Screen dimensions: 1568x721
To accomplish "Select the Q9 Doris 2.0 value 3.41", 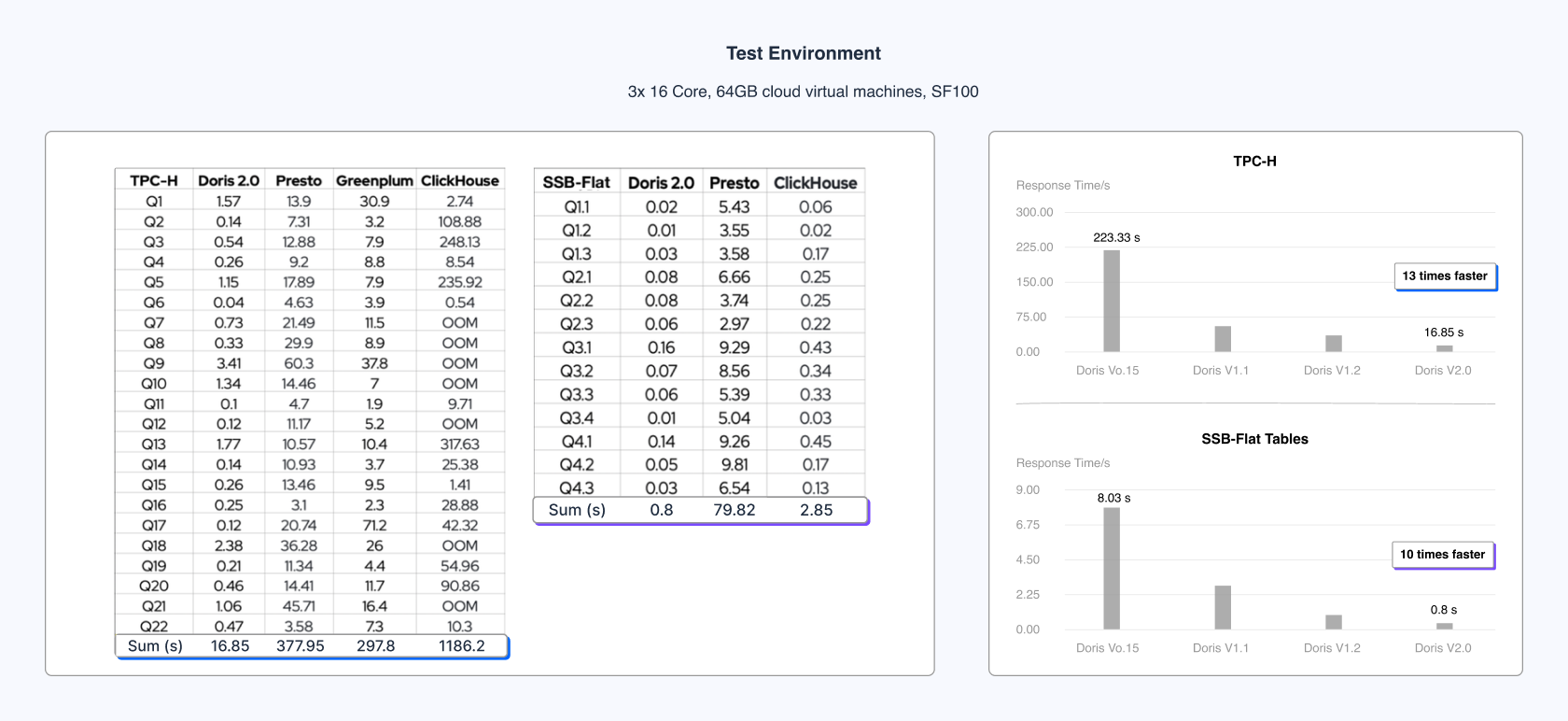I will [229, 363].
